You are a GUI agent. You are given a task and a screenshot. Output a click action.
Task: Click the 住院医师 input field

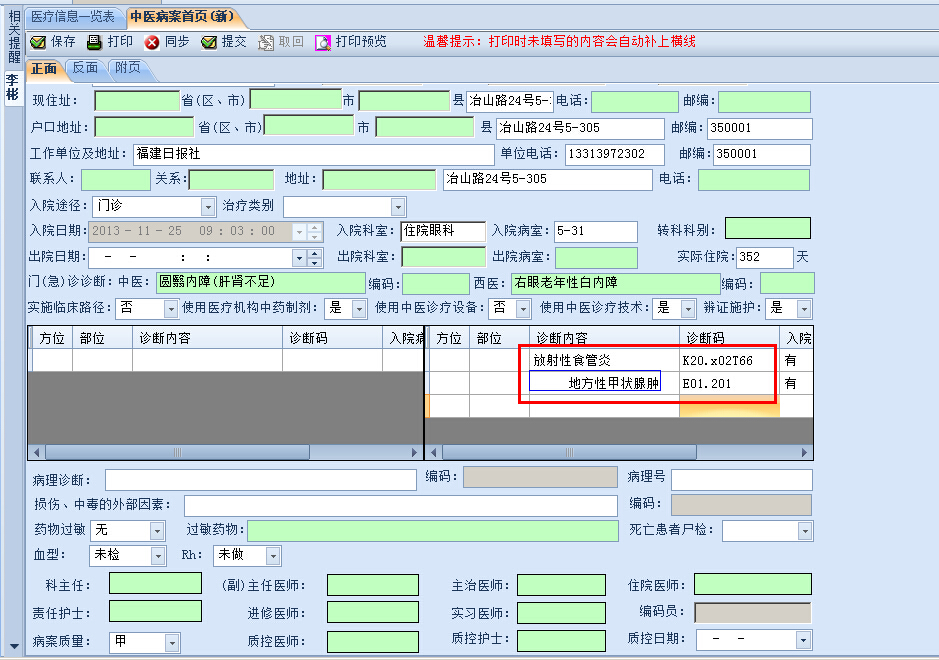coord(753,585)
